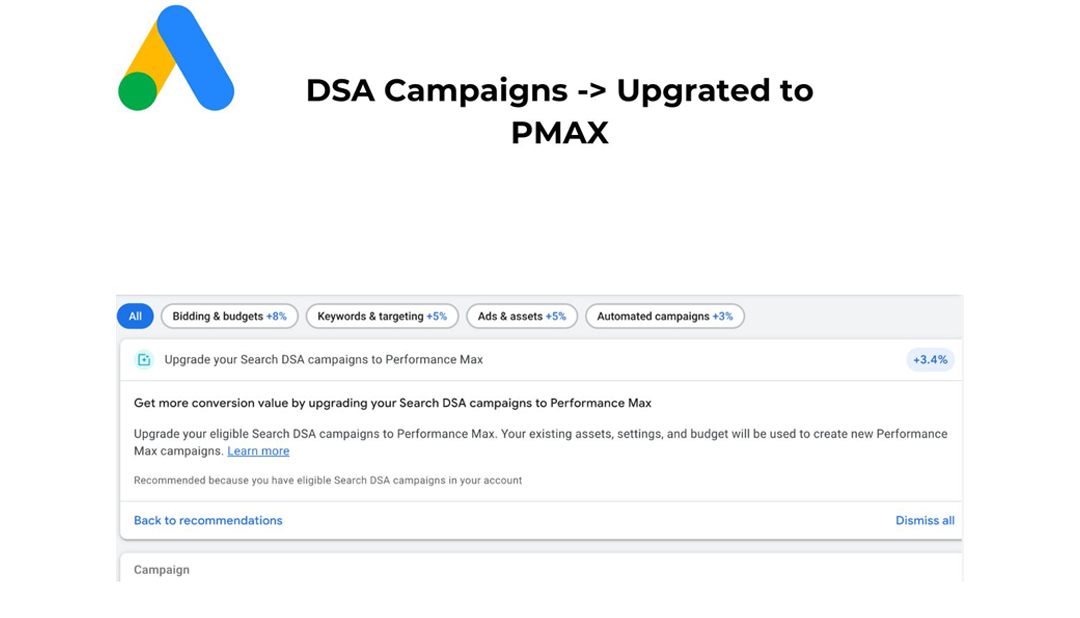Enable the Keywords & targeting +5% filter

click(382, 316)
